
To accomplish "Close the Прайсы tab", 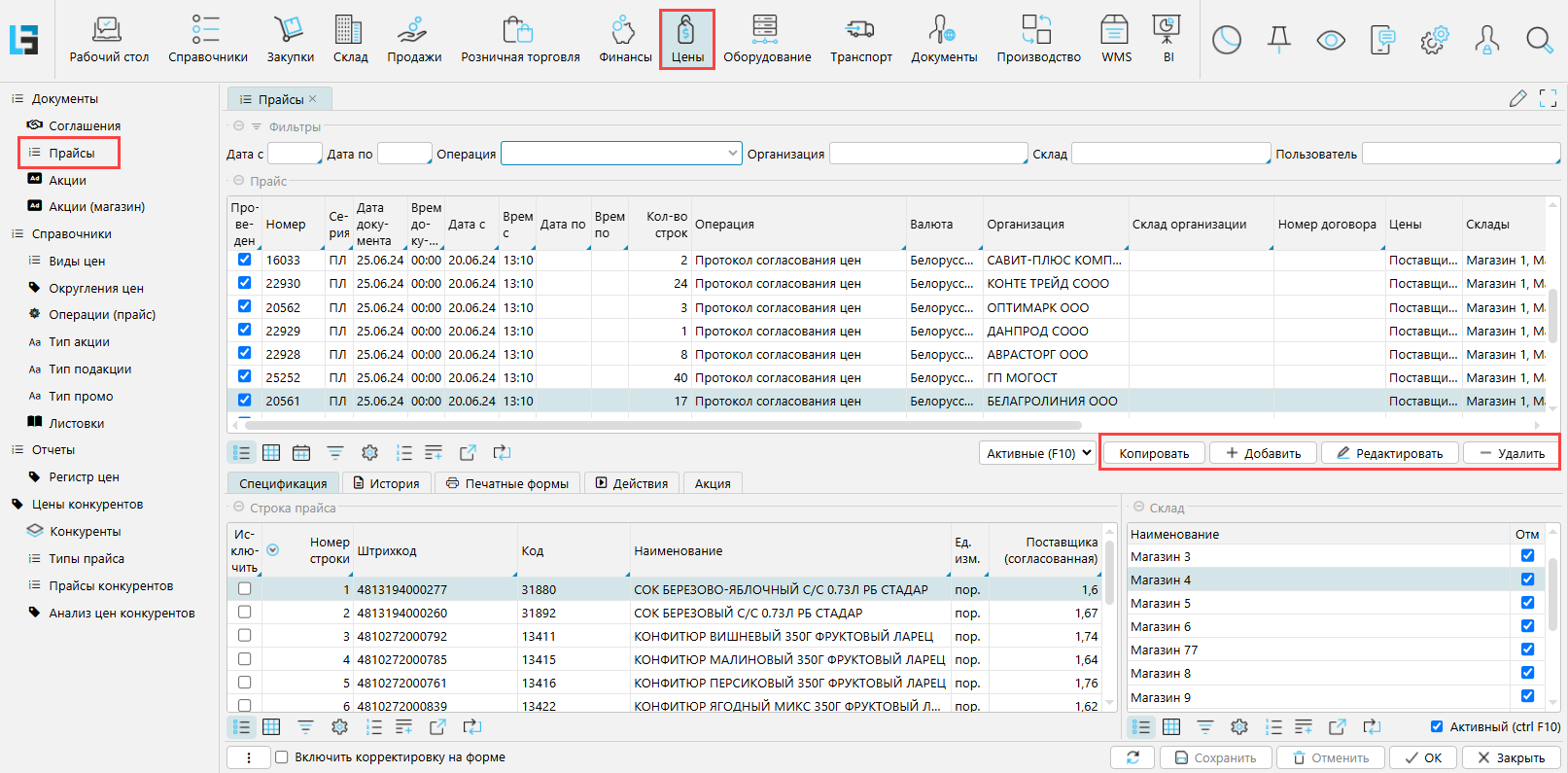I will [313, 99].
